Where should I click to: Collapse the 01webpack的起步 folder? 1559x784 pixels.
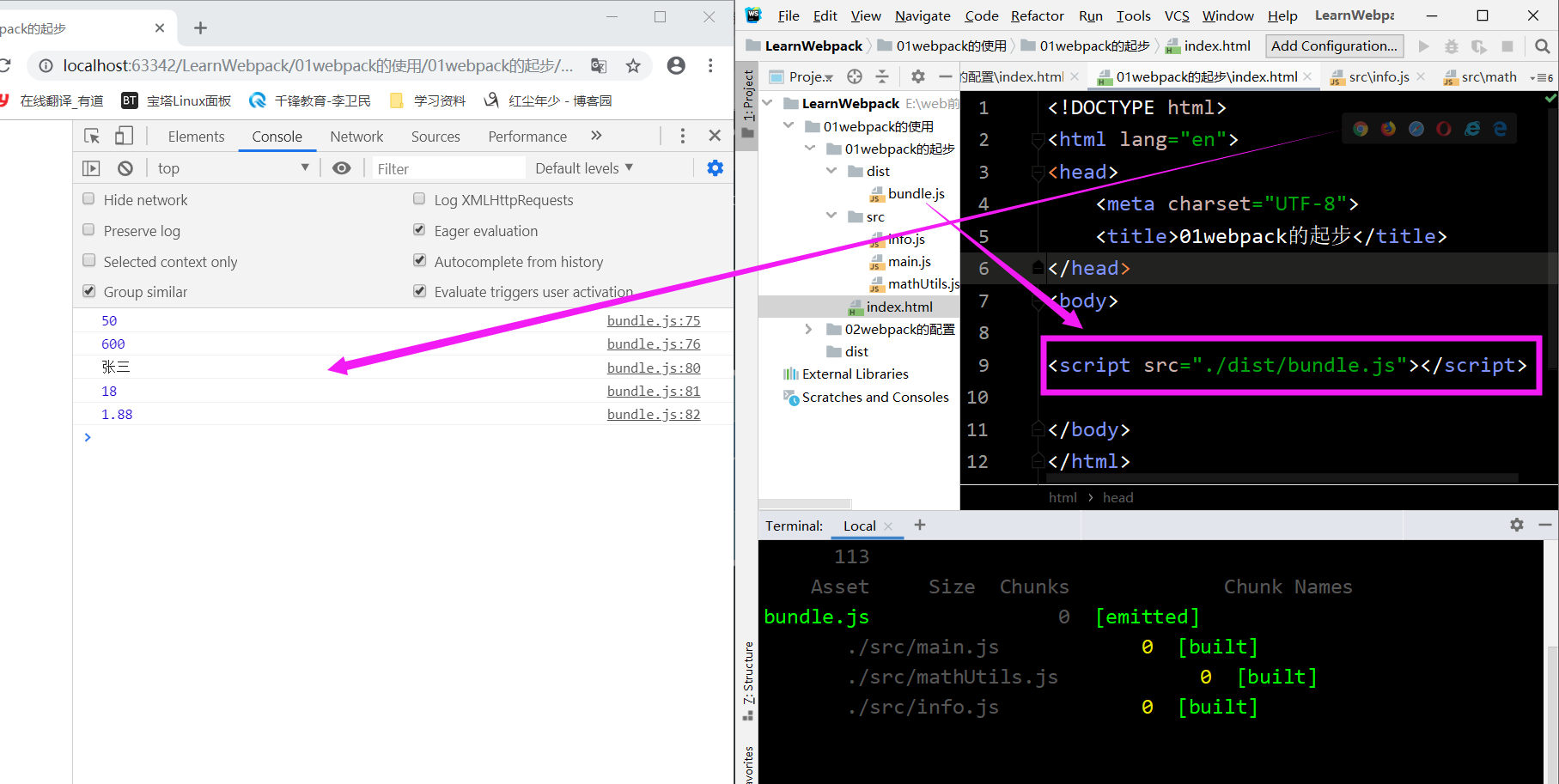click(810, 149)
